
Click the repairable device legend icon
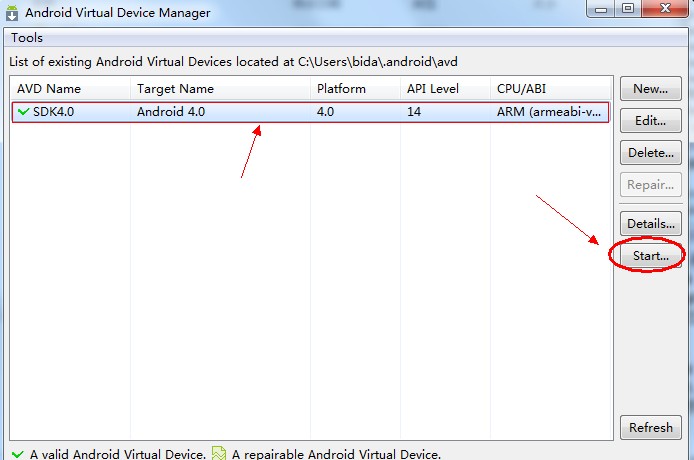[x=219, y=453]
